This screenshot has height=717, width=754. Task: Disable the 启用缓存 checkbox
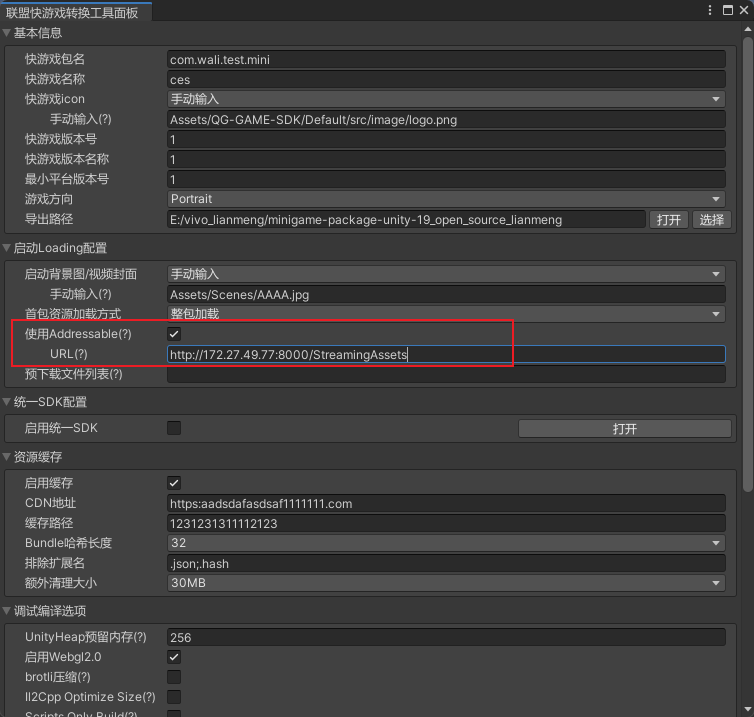pos(174,483)
